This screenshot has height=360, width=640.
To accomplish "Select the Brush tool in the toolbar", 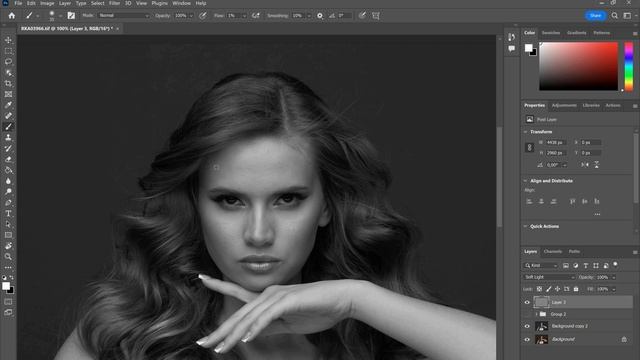I will pos(8,127).
